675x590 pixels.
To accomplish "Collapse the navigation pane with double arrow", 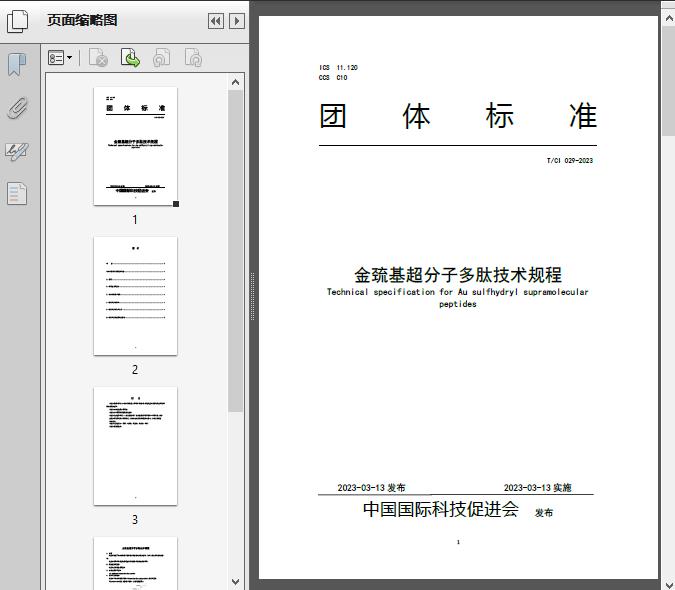I will click(216, 21).
